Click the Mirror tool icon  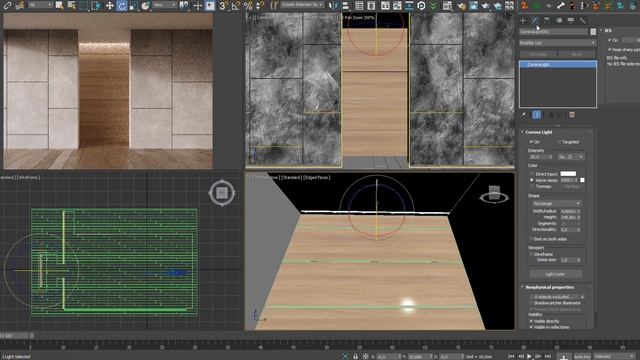pyautogui.click(x=333, y=6)
